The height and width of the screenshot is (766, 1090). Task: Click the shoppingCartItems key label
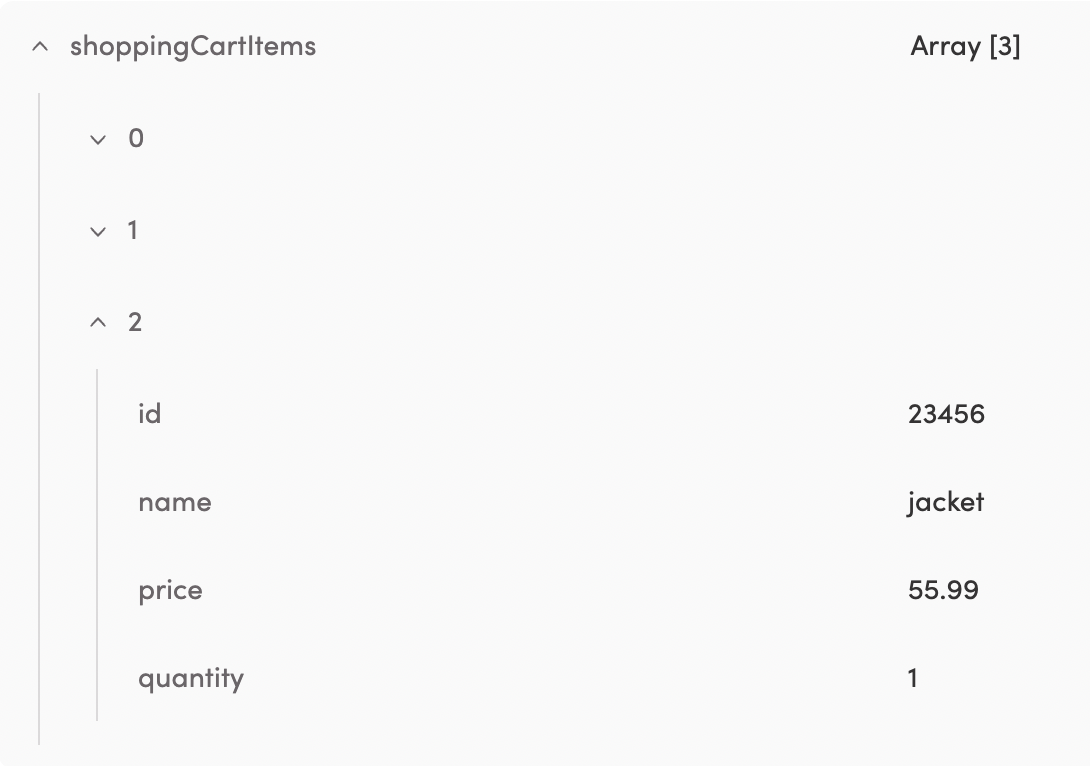click(x=193, y=46)
